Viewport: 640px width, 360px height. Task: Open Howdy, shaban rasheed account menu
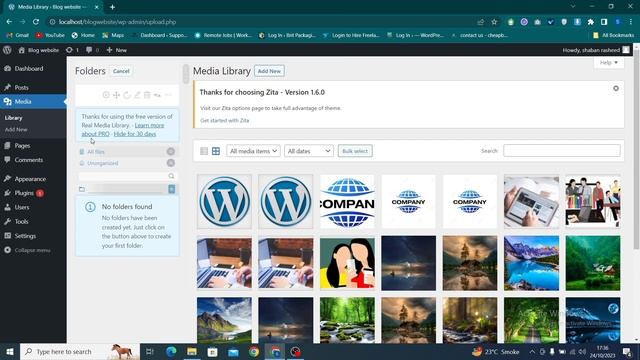596,50
